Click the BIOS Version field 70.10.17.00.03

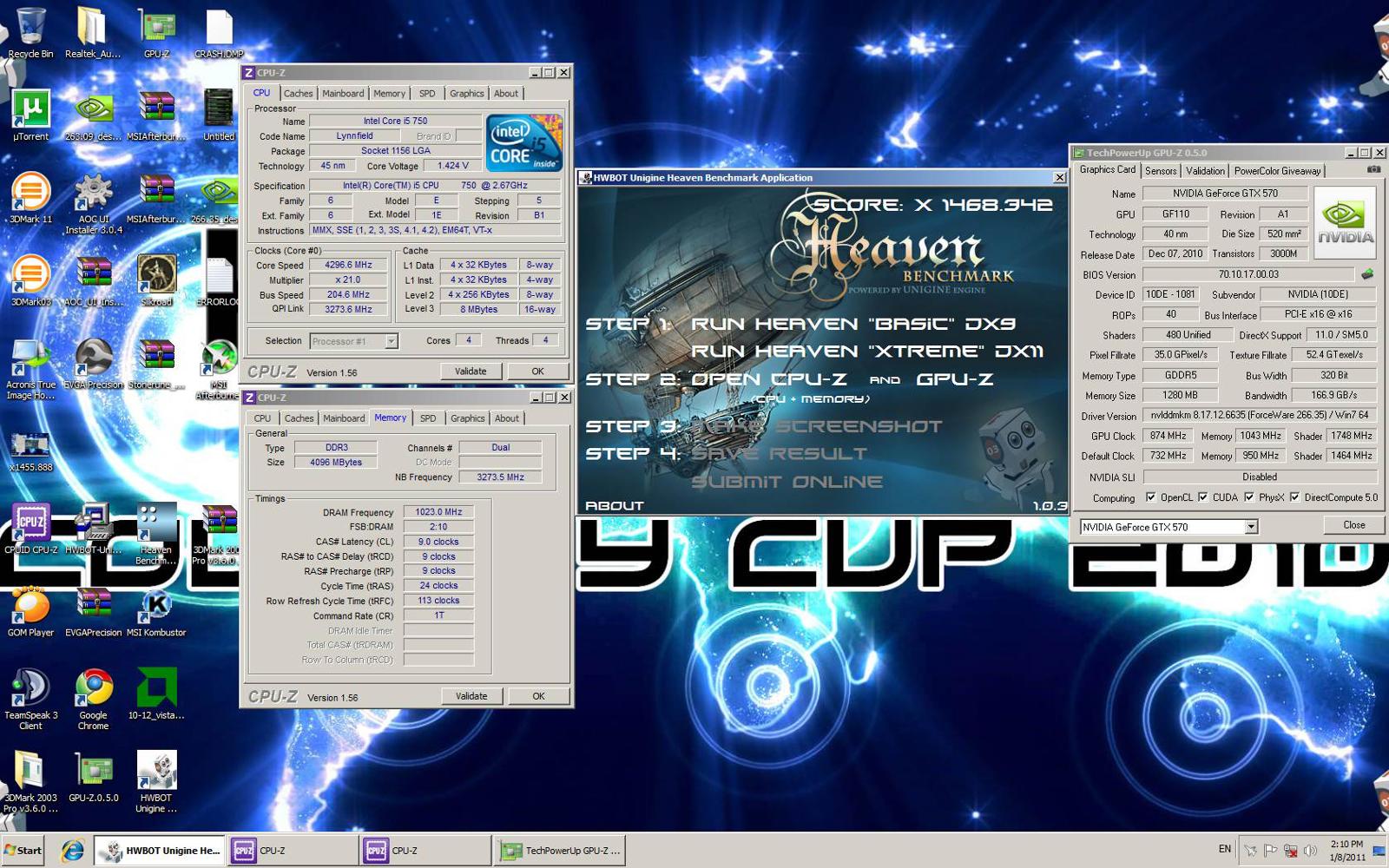[x=1248, y=274]
